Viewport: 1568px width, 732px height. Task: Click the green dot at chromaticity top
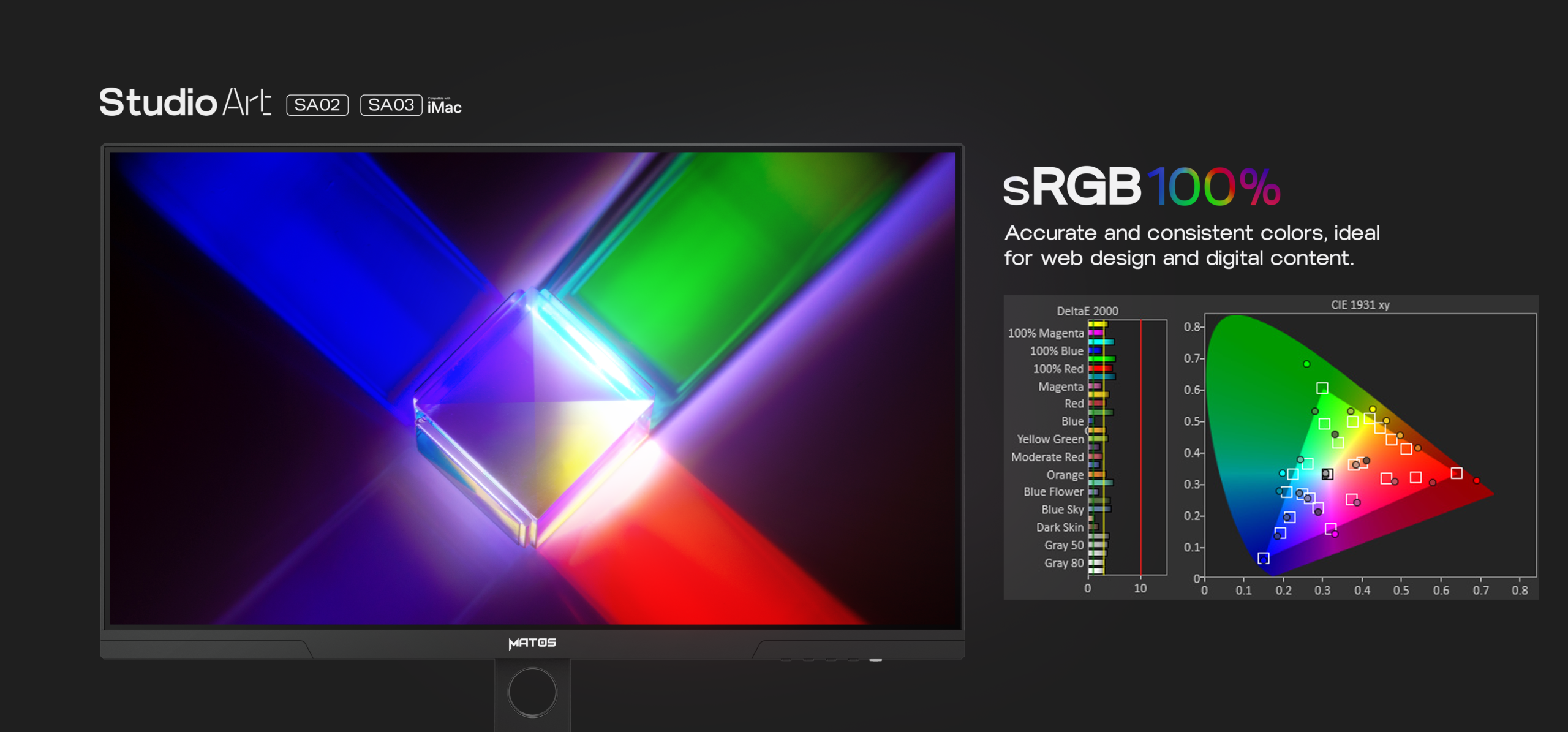1306,364
